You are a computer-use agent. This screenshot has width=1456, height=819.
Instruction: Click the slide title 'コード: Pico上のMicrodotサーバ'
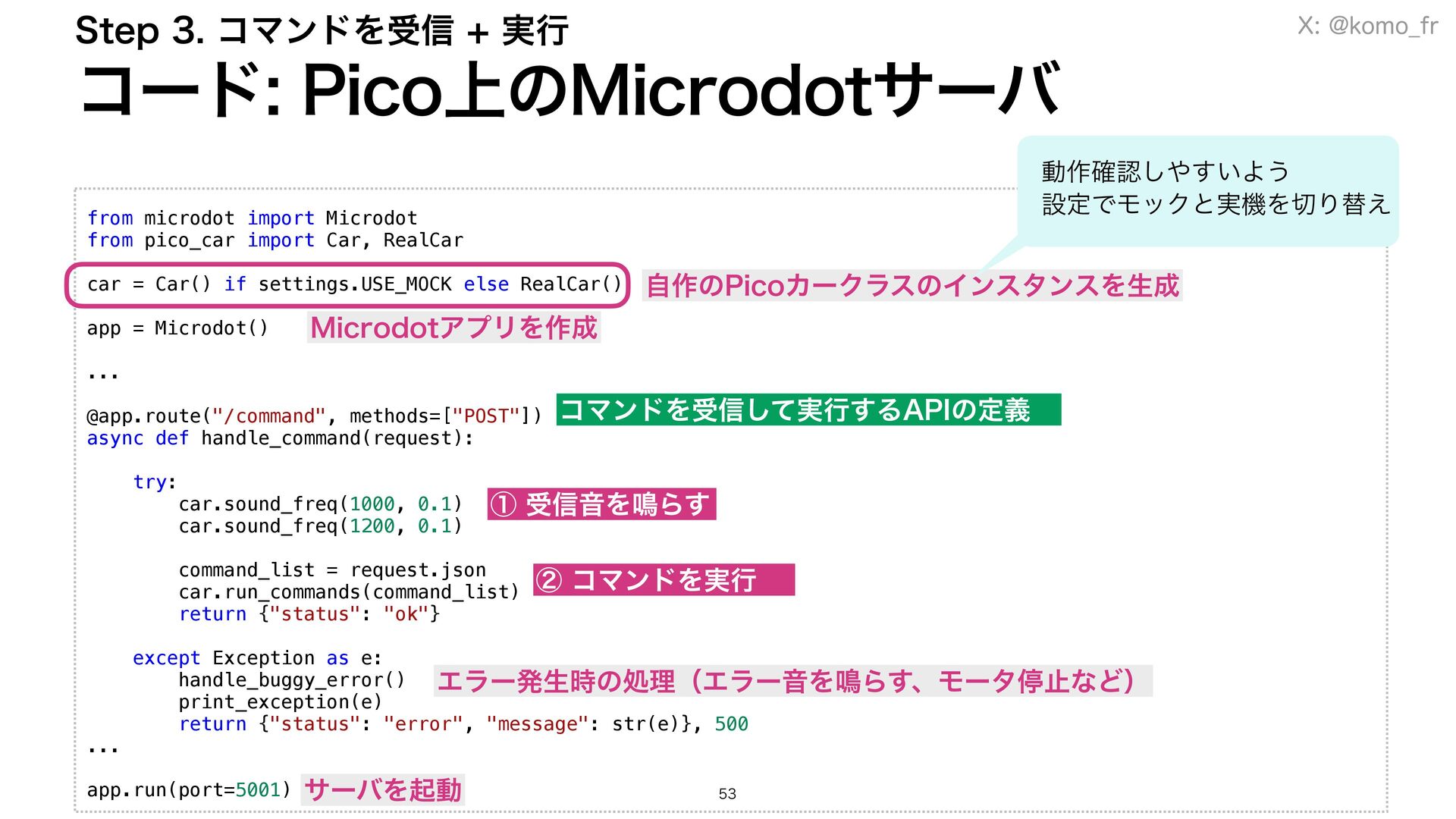tap(569, 91)
